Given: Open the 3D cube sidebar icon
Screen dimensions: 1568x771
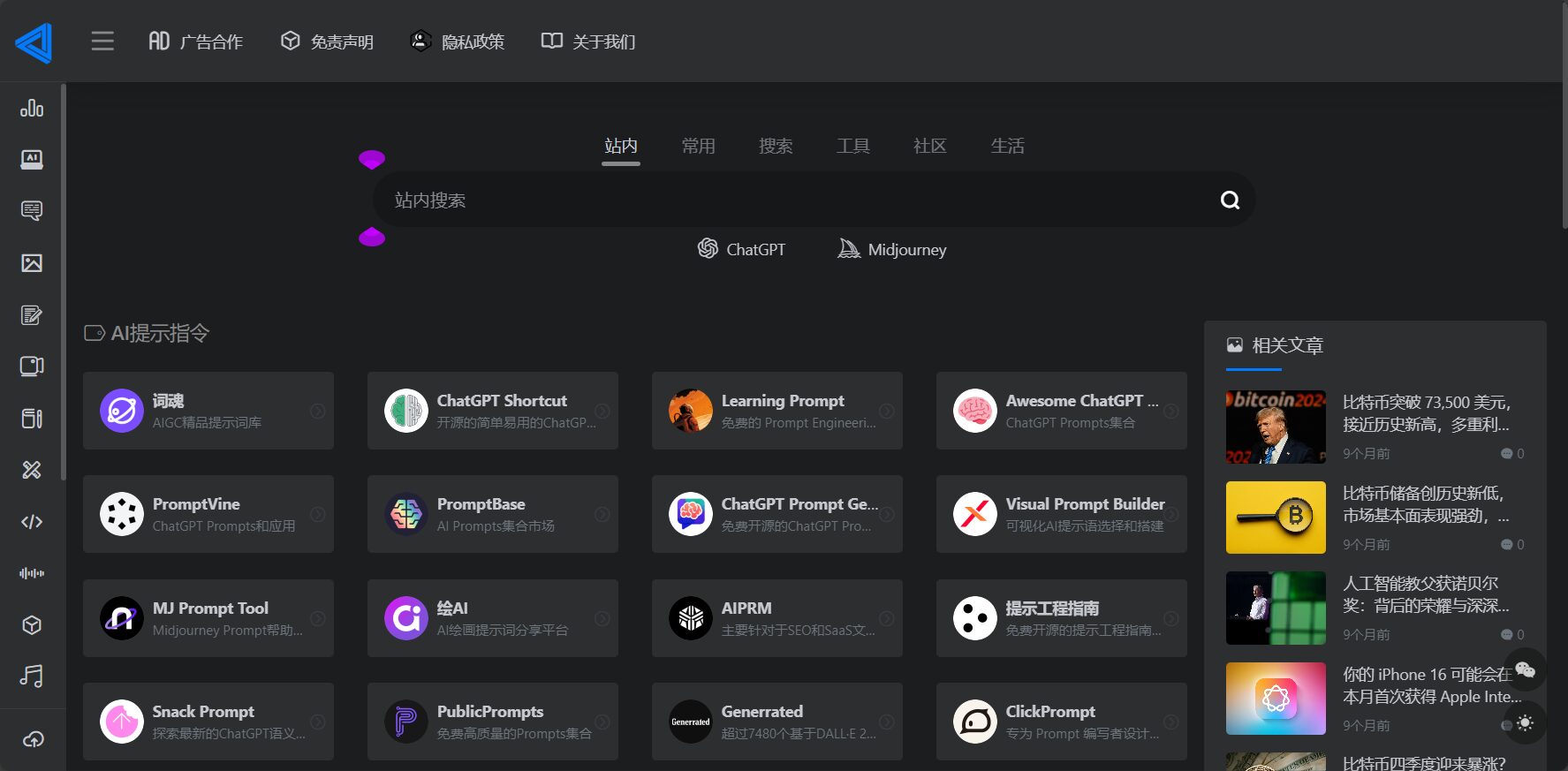Looking at the screenshot, I should pos(32,624).
